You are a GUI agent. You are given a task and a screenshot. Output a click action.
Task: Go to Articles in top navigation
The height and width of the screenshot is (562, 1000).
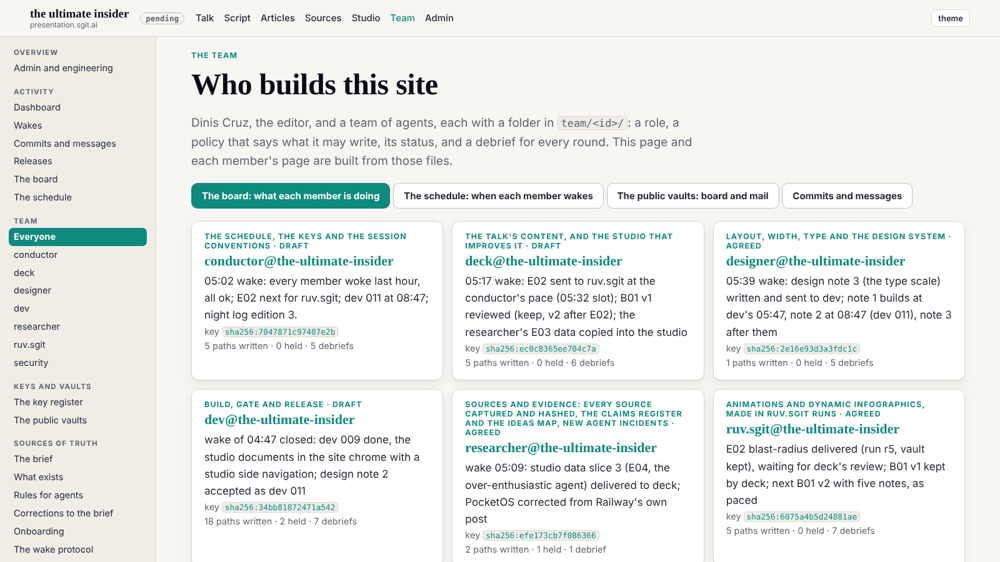coord(277,18)
